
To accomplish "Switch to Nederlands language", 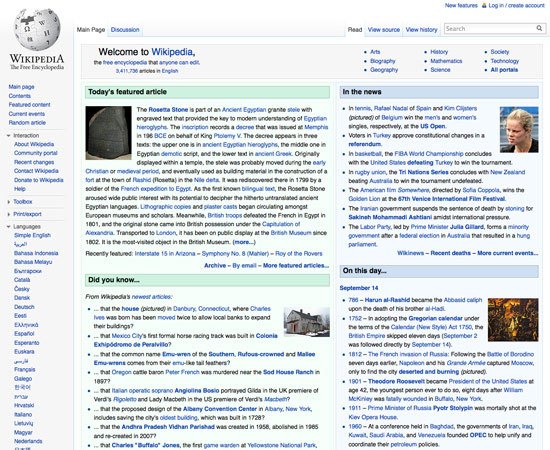I will coord(28,441).
